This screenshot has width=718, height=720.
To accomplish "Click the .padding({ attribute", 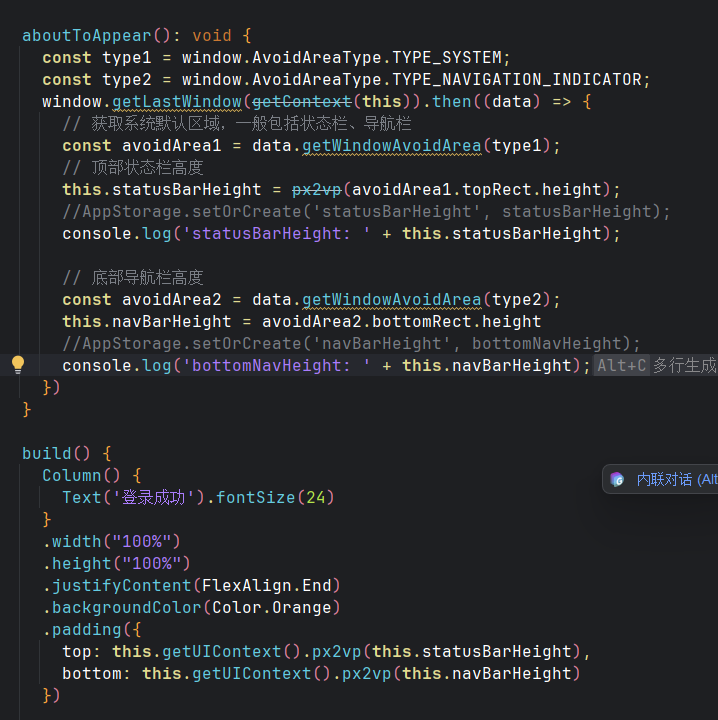I will [x=92, y=630].
